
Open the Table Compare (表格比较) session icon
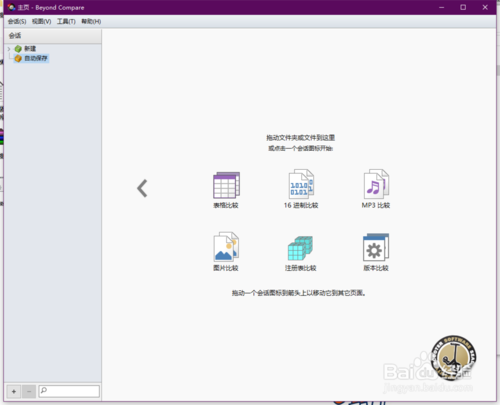tap(226, 185)
